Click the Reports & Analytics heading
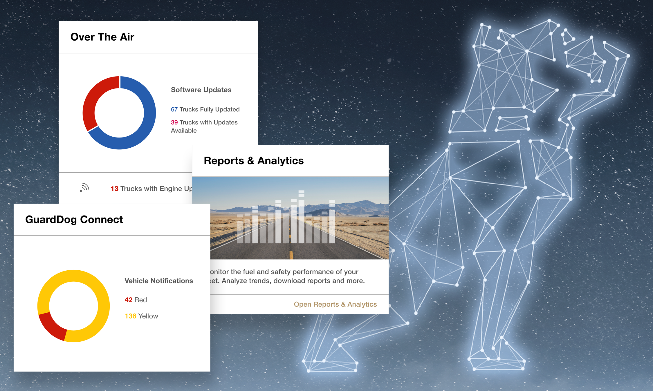Viewport: 653px width, 391px height. click(254, 161)
